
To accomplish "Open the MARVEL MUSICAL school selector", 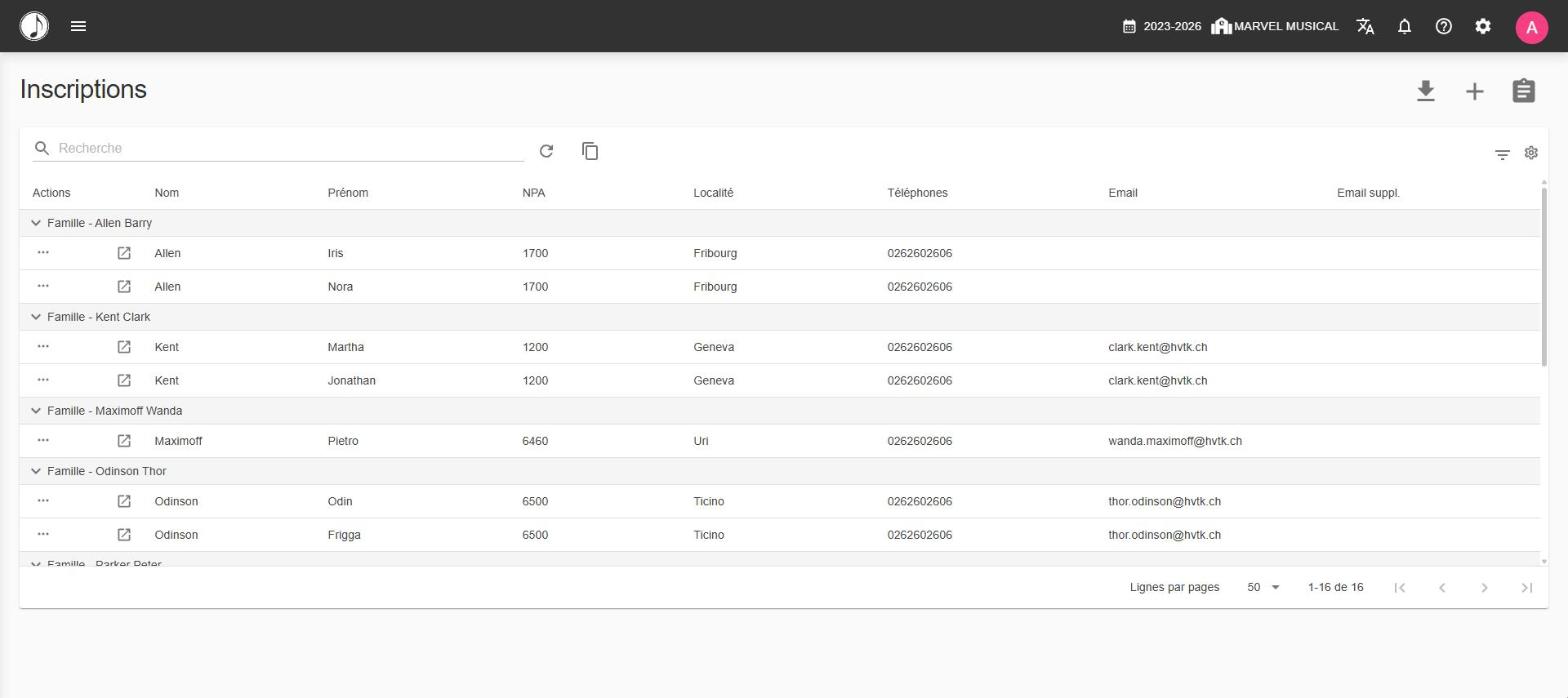I will tap(1275, 27).
